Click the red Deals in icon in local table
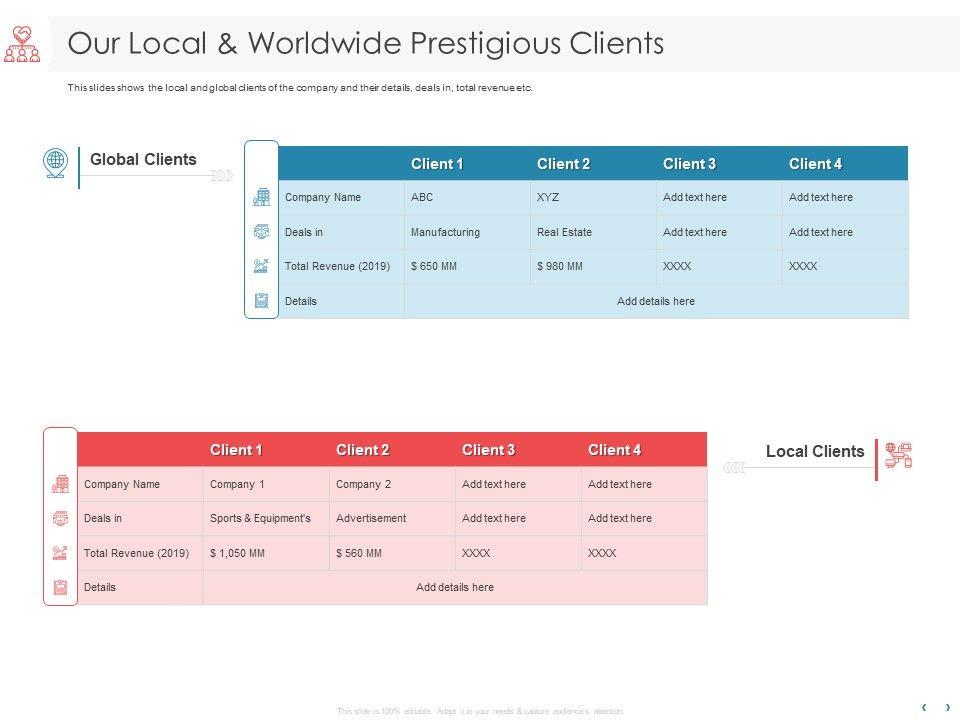This screenshot has width=960, height=720. 60,518
